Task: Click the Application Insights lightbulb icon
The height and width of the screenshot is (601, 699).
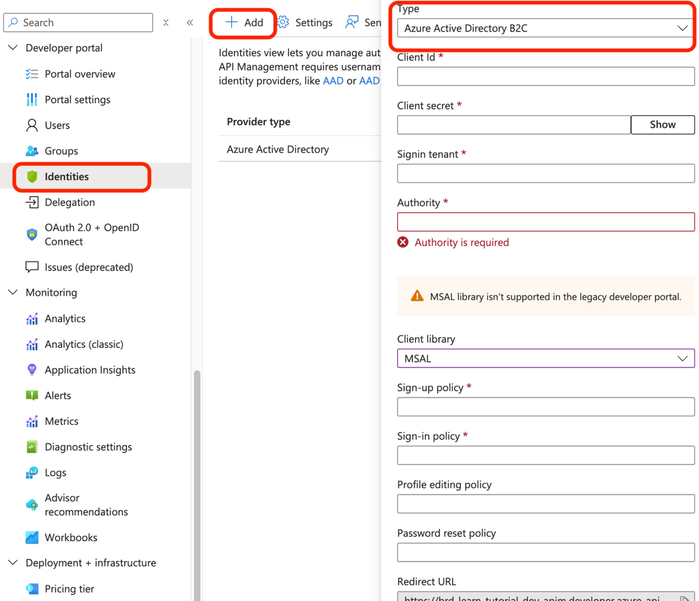Action: [x=32, y=370]
